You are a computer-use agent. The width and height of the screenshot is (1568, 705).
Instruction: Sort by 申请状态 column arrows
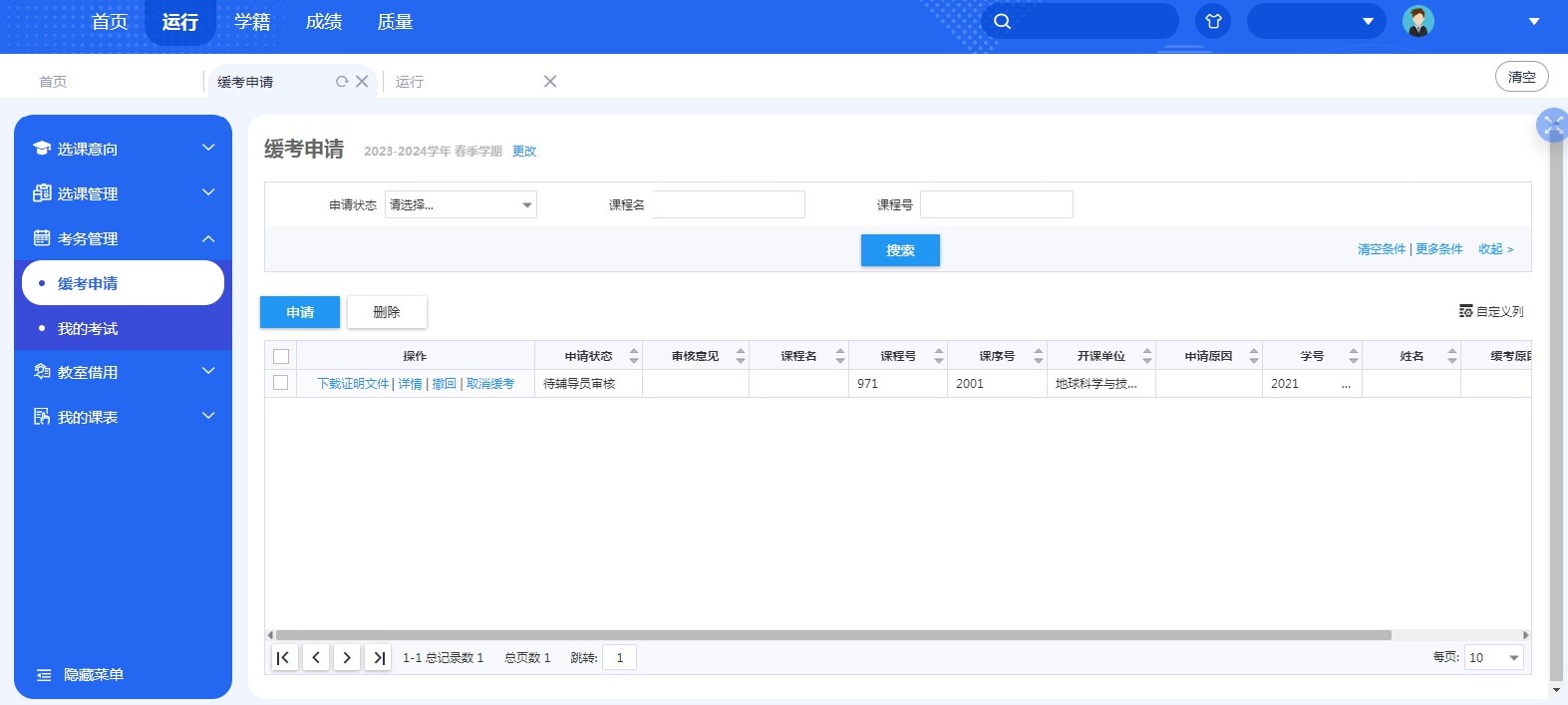[634, 355]
